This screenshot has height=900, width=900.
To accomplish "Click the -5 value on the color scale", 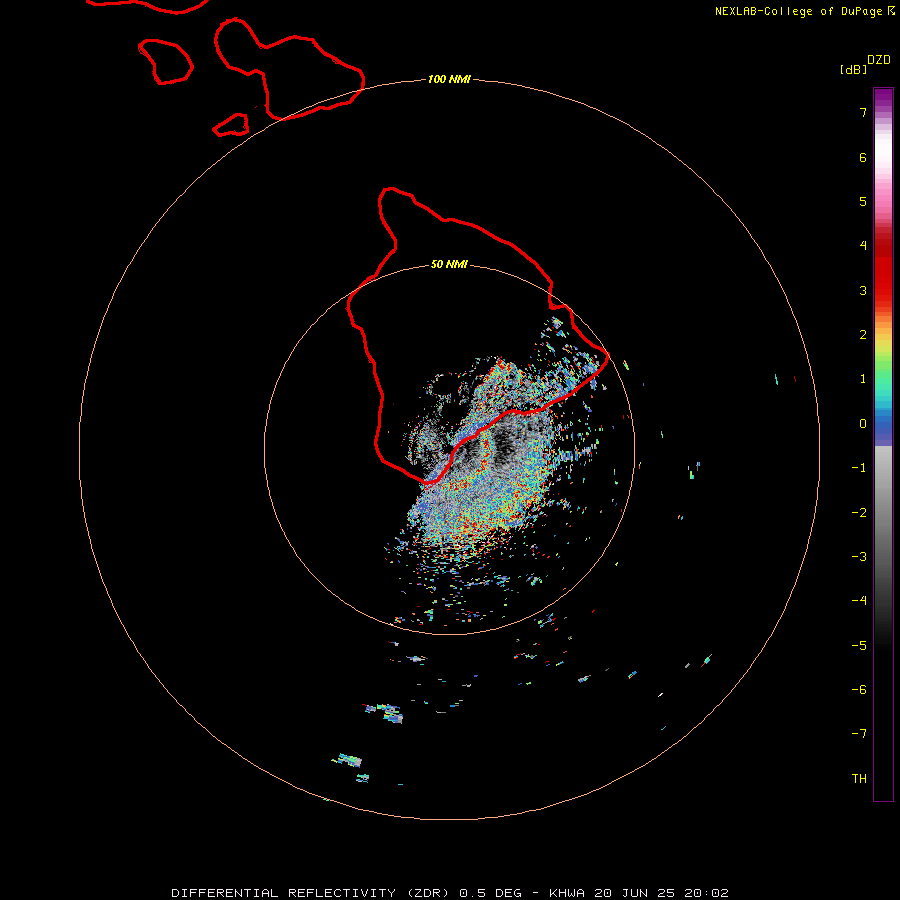I will tap(859, 646).
